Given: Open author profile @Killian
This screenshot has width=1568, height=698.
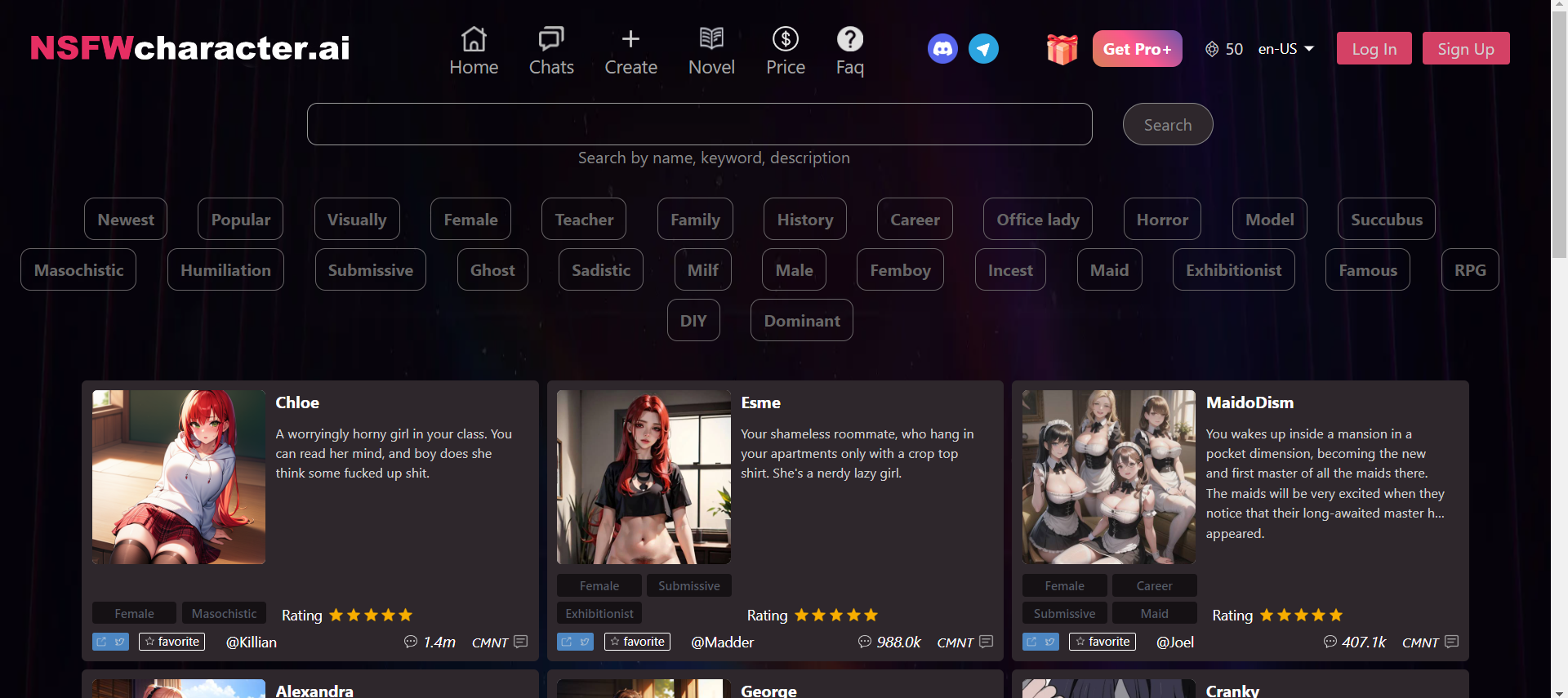Looking at the screenshot, I should click(x=252, y=642).
